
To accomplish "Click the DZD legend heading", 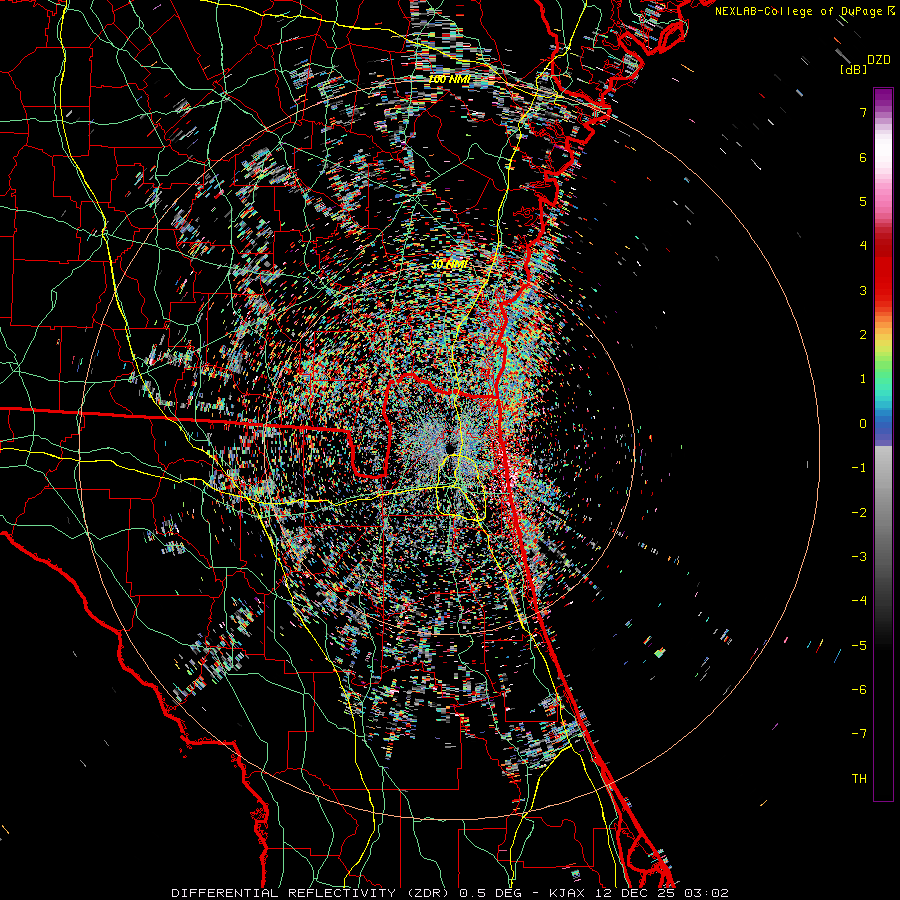I will [x=879, y=60].
